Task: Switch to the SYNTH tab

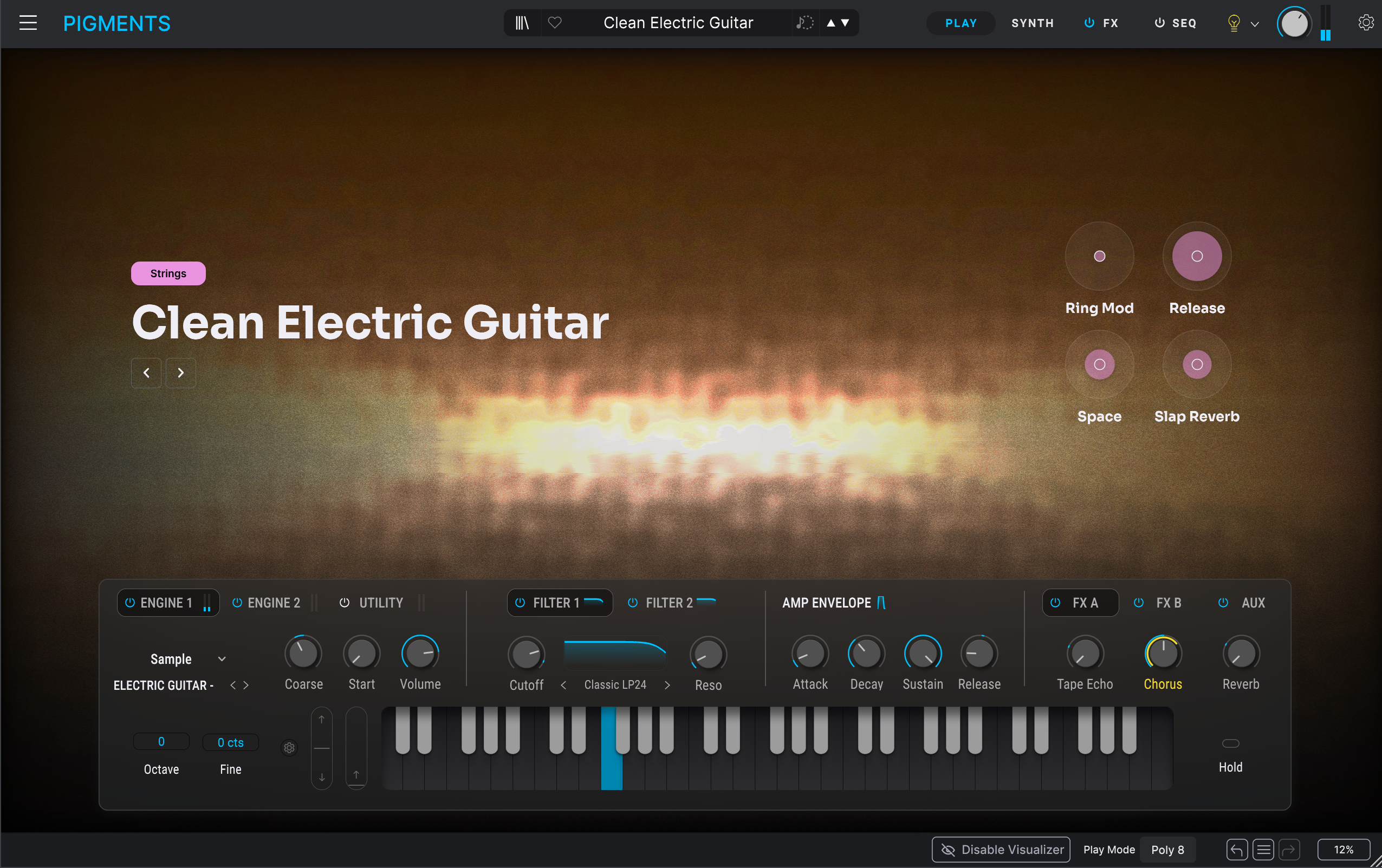Action: tap(1032, 23)
